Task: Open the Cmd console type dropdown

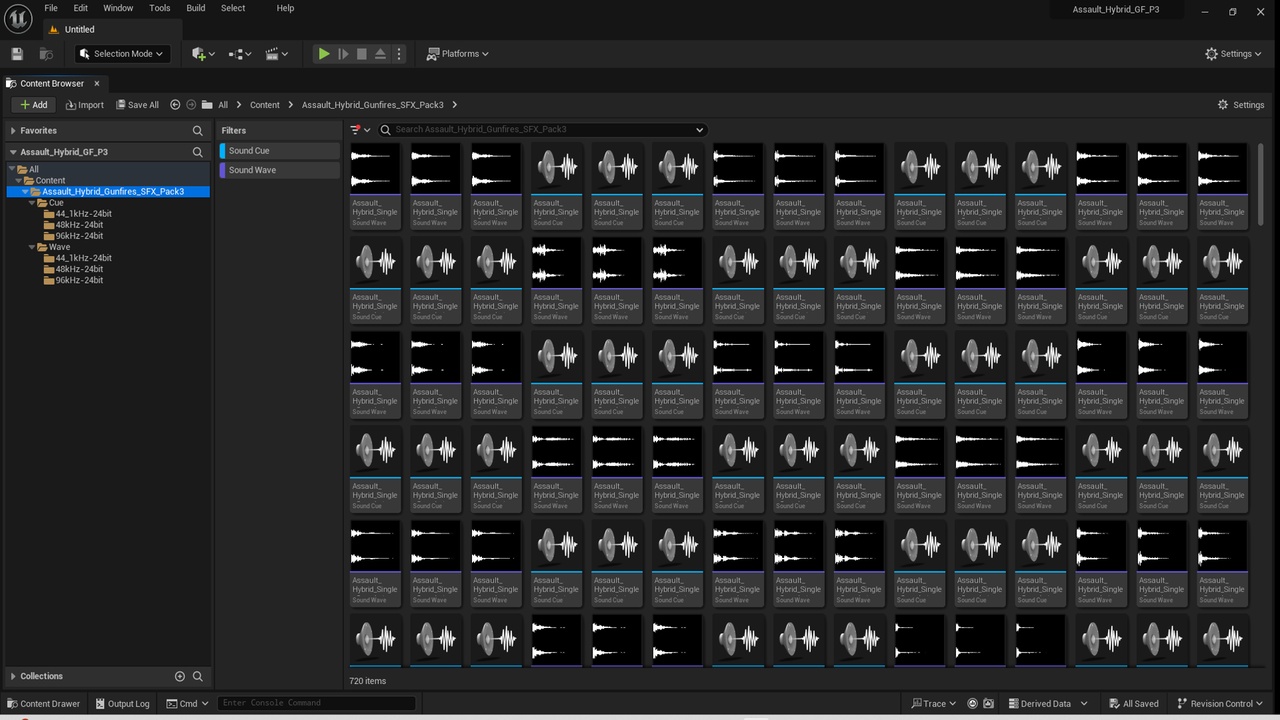Action: (x=188, y=704)
